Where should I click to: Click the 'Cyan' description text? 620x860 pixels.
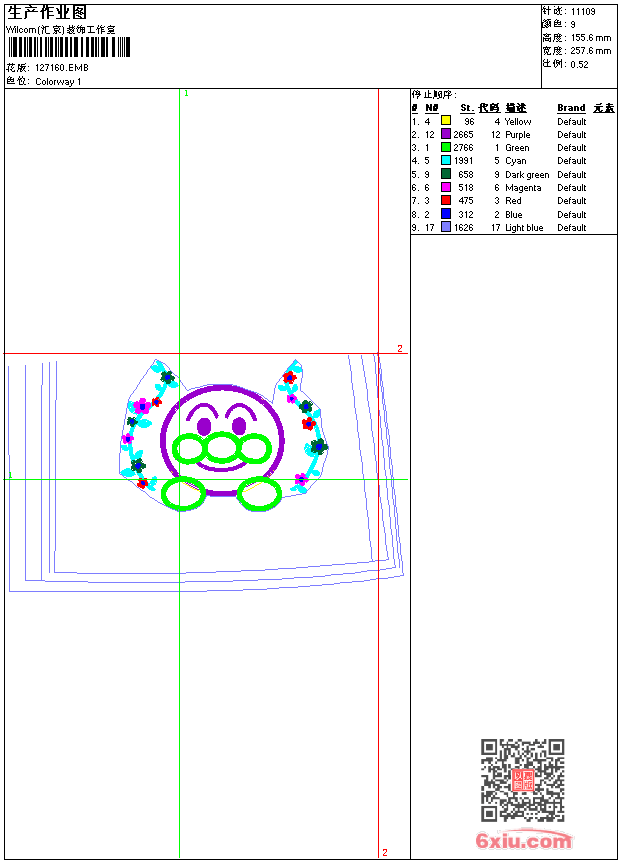(x=515, y=161)
